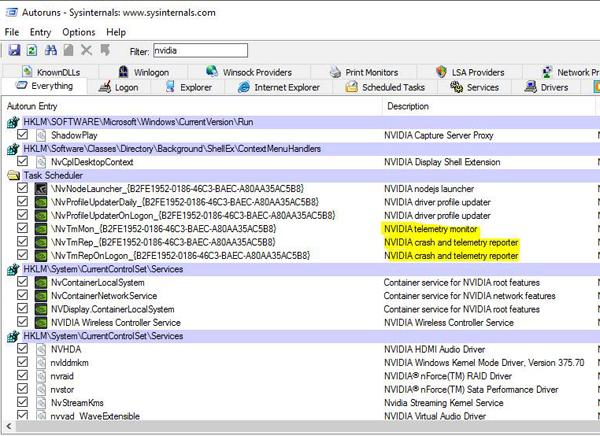Viewport: 600px width, 436px height.
Task: Open the Options menu
Action: (79, 32)
